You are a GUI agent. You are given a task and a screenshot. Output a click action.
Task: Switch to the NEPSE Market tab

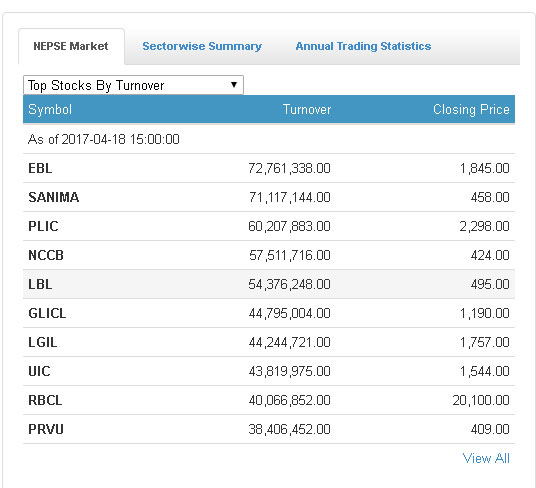(71, 46)
